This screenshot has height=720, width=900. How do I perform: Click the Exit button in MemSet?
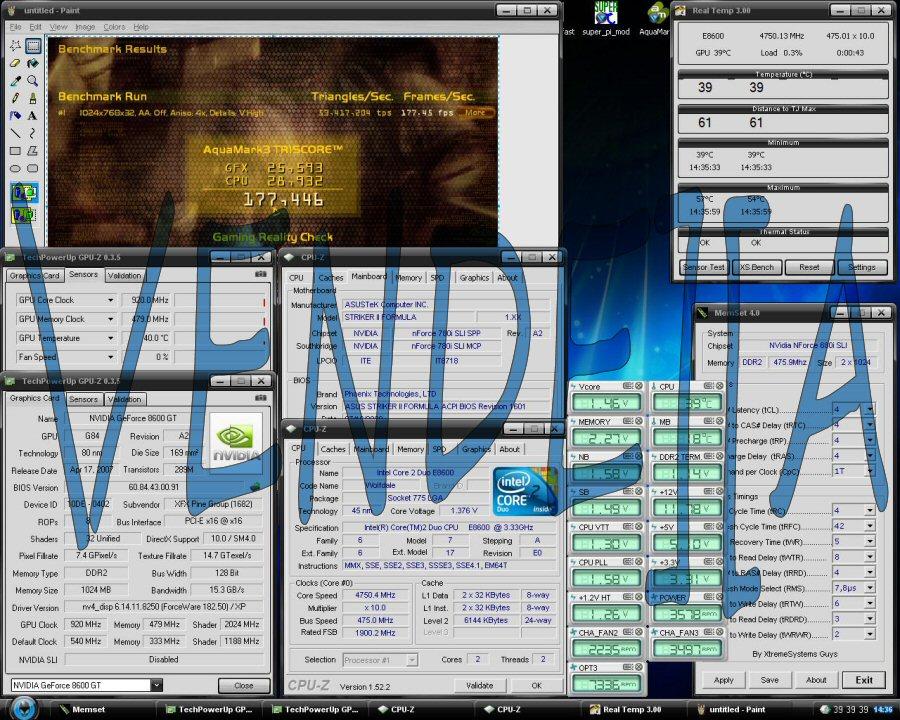pyautogui.click(x=864, y=680)
